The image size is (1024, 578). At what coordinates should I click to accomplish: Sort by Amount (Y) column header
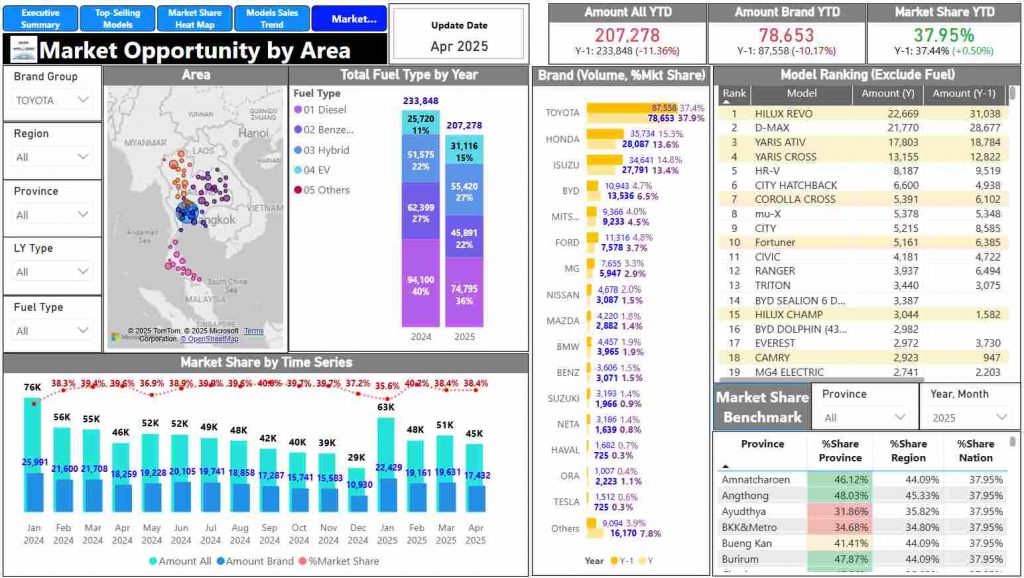click(x=888, y=93)
